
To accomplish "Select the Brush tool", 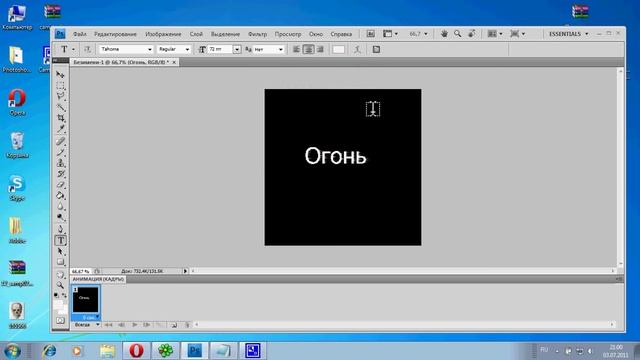I will pos(60,152).
